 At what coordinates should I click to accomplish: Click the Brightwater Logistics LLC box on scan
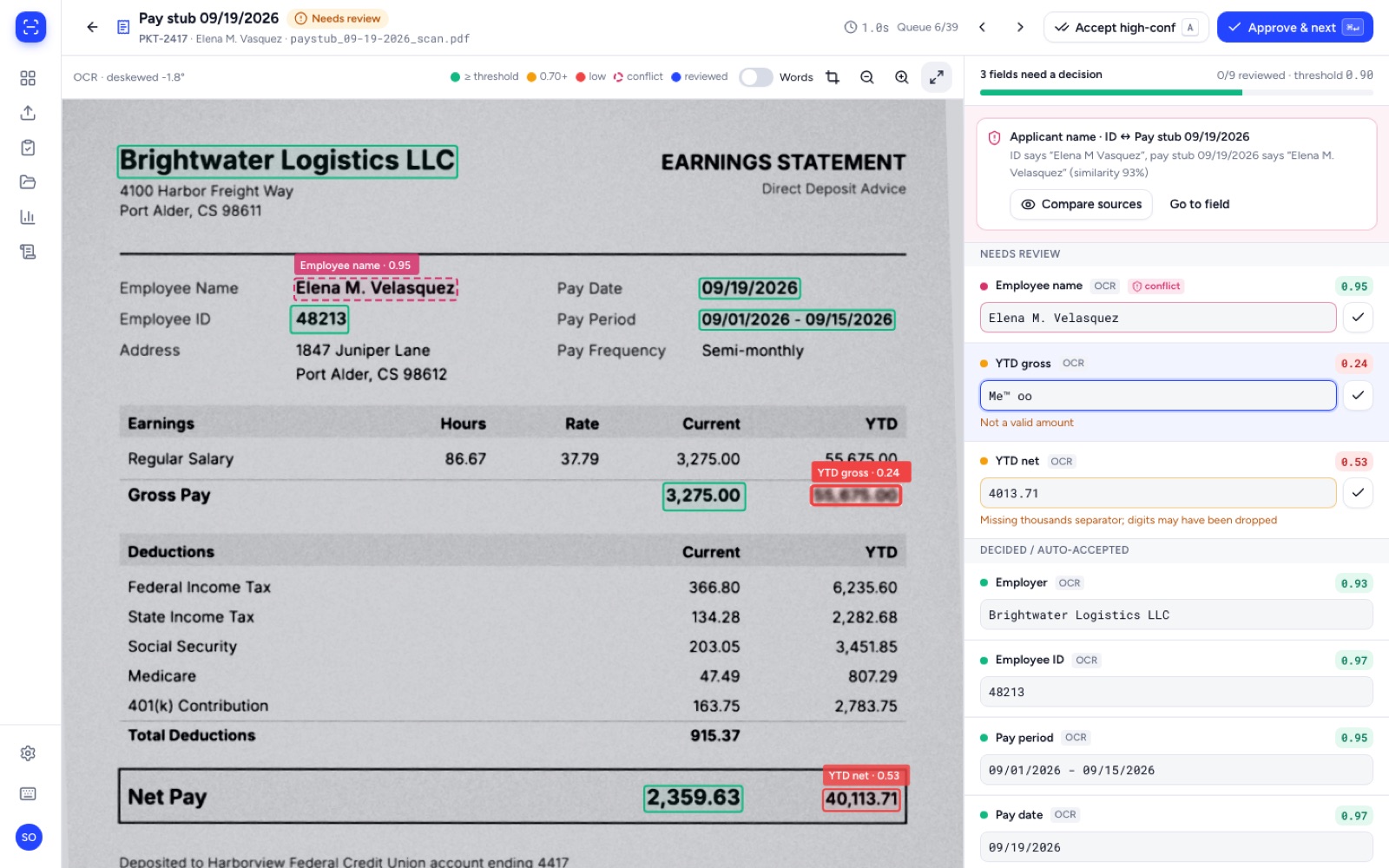pos(287,161)
